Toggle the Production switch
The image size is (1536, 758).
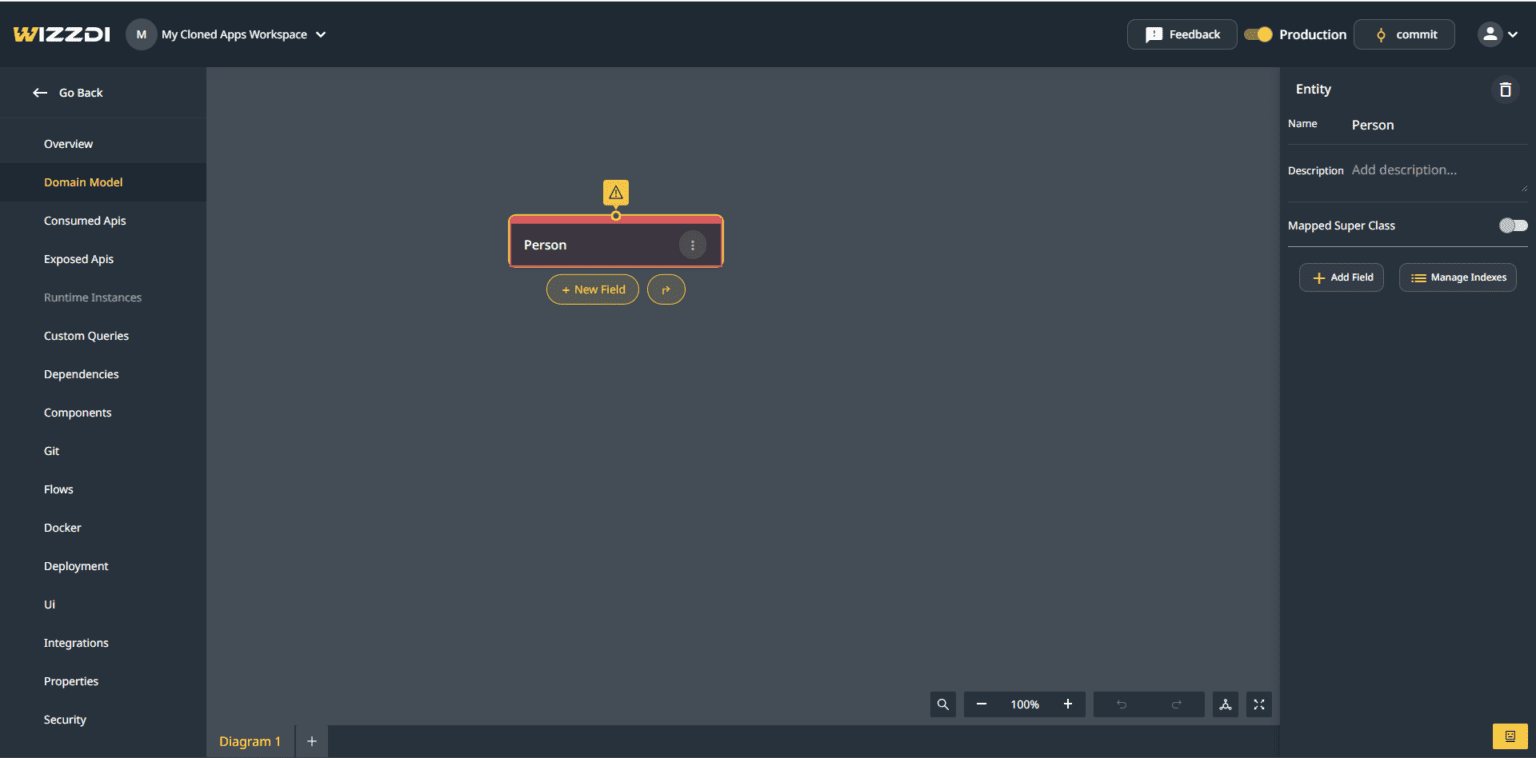click(x=1258, y=34)
